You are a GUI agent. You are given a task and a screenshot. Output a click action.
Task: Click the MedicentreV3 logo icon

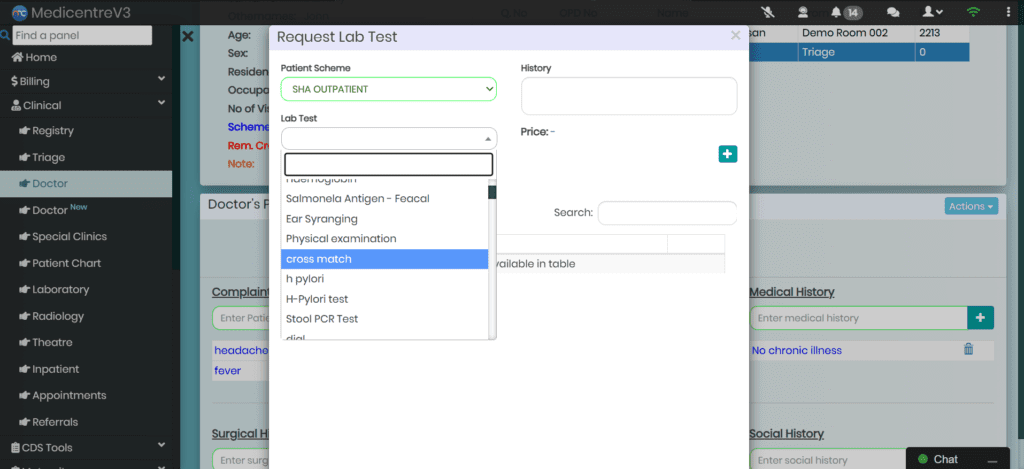[20, 12]
